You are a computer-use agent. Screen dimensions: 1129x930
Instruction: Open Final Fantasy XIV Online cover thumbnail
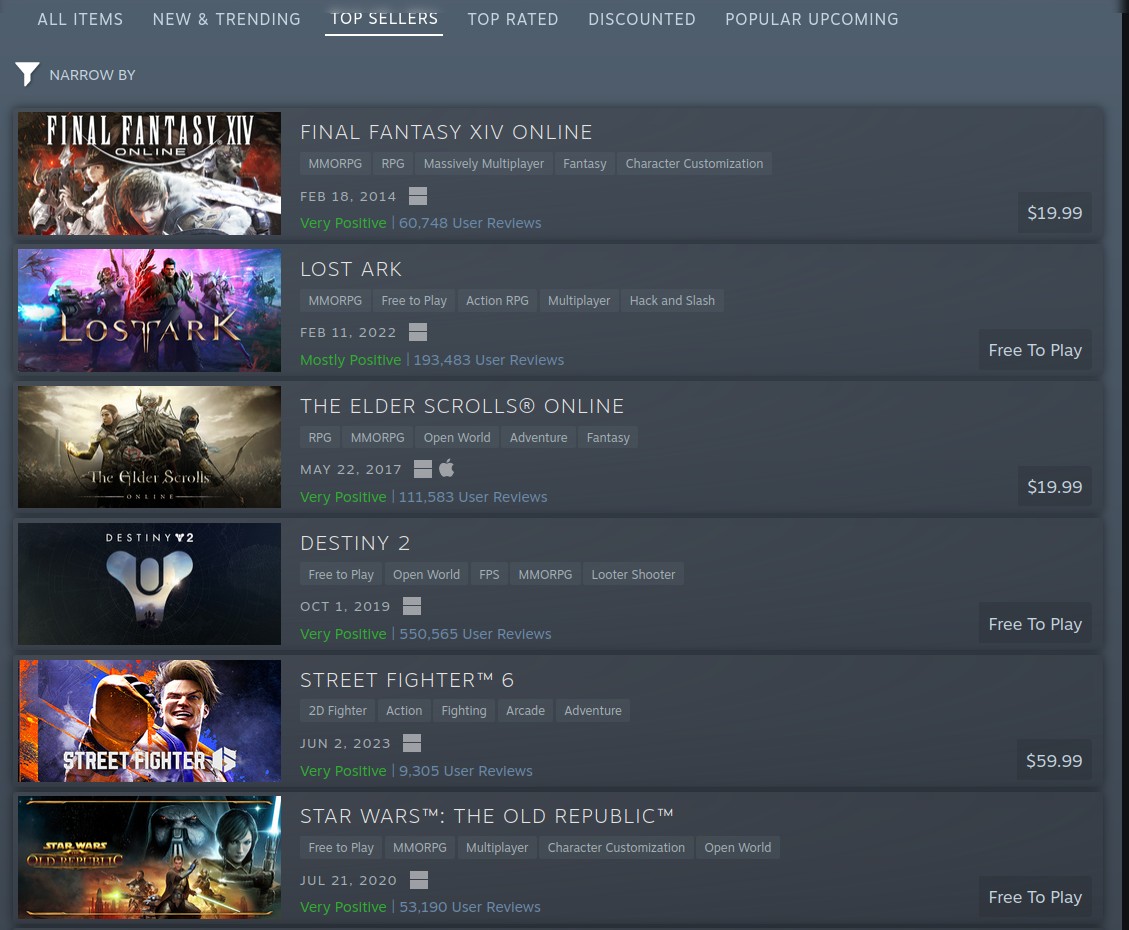[149, 173]
